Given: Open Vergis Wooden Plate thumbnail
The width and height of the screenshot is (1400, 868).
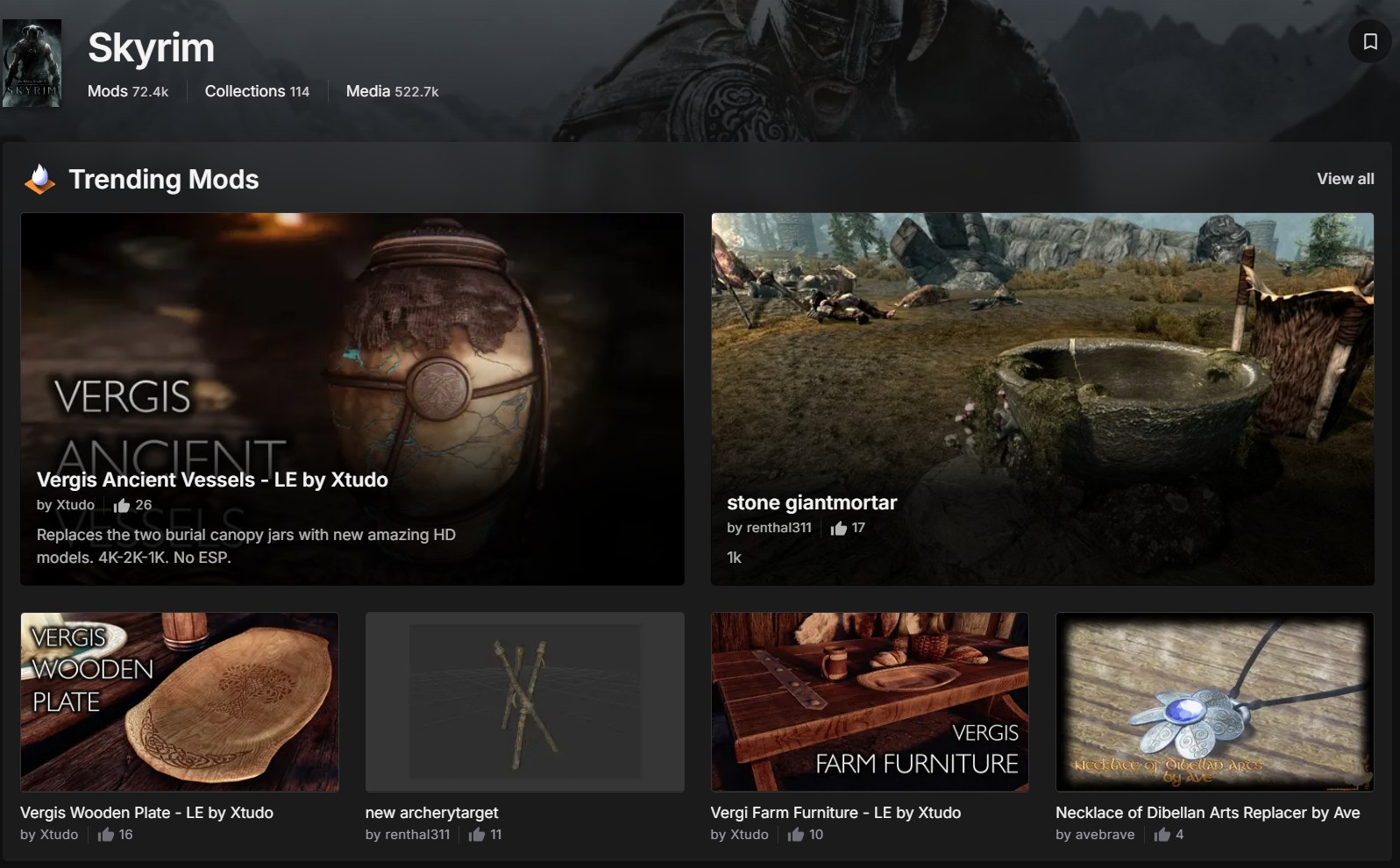Looking at the screenshot, I should (180, 702).
